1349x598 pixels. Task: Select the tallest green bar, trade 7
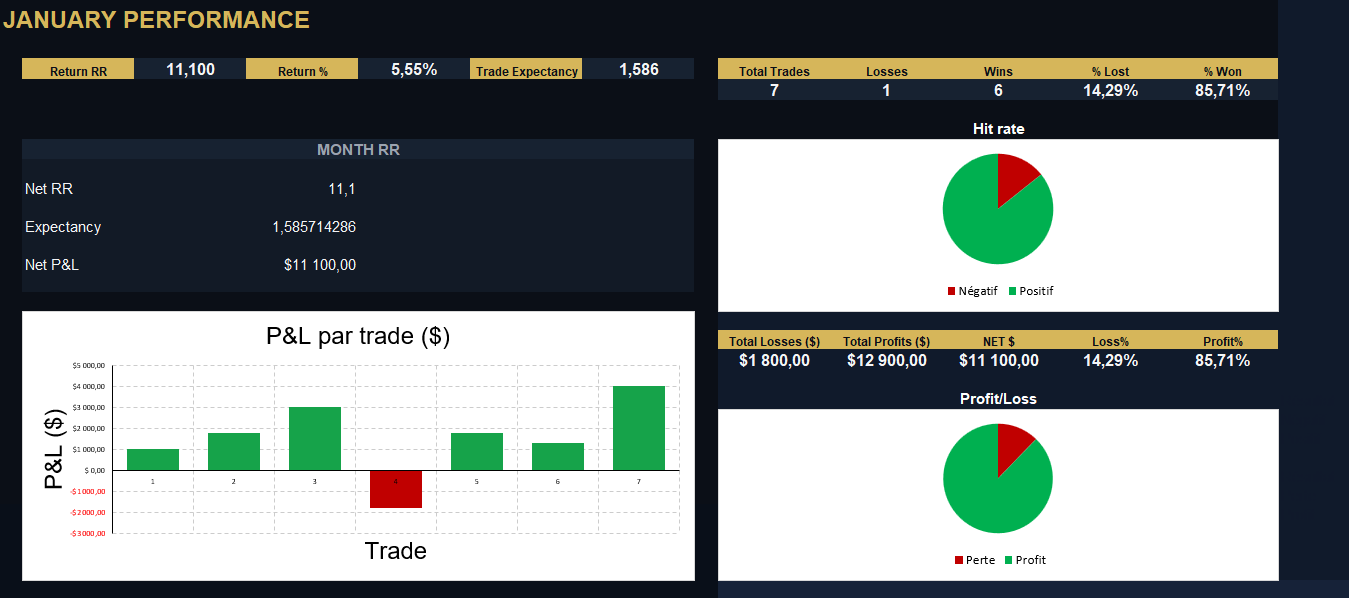point(639,428)
